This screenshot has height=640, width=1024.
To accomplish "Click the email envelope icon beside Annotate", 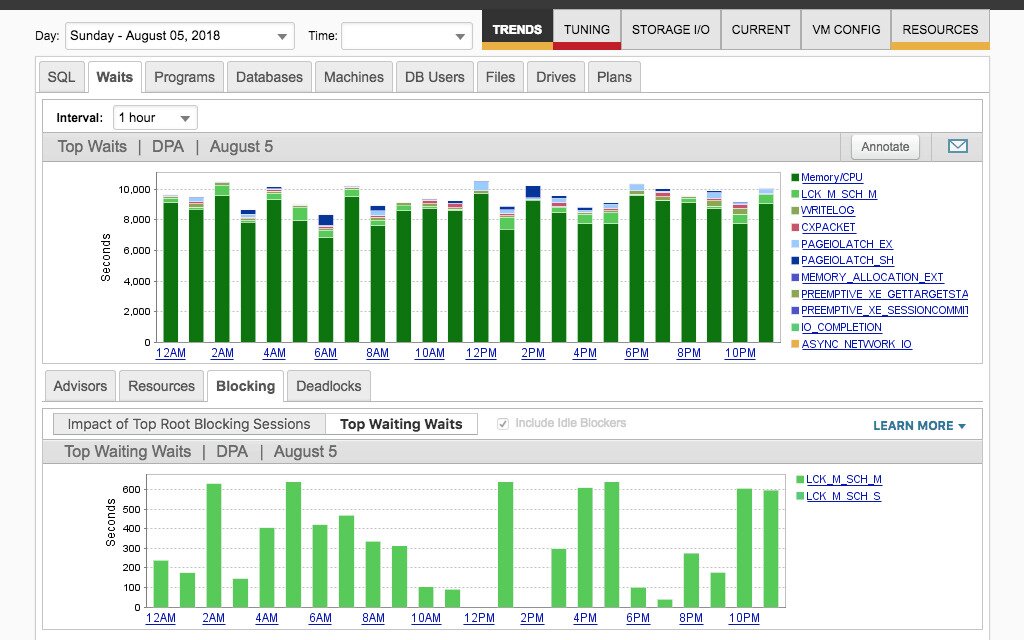I will pos(958,146).
